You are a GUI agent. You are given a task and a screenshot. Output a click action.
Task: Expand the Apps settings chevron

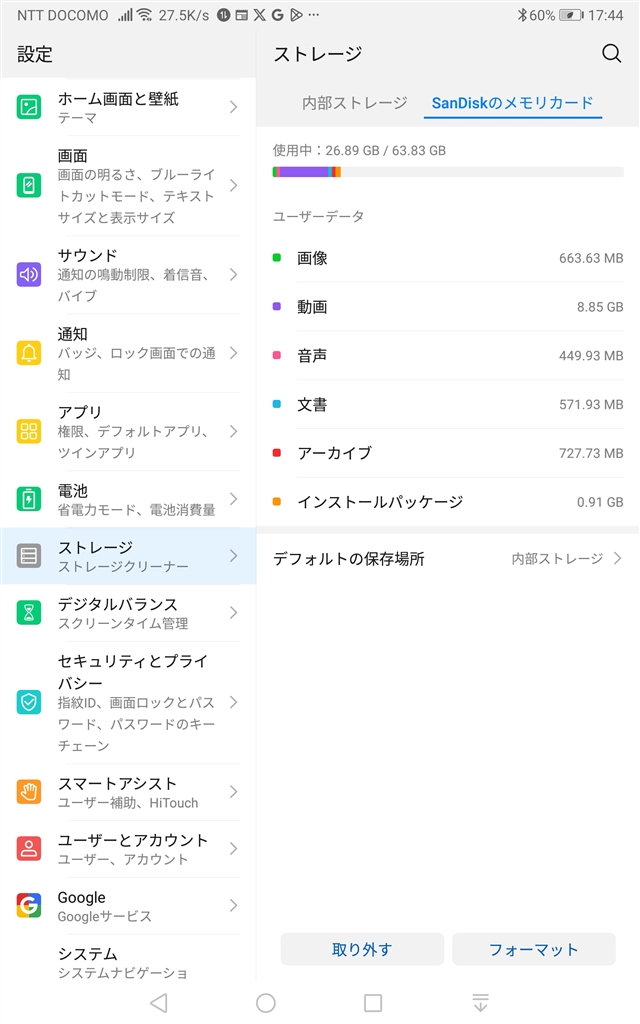[x=233, y=431]
